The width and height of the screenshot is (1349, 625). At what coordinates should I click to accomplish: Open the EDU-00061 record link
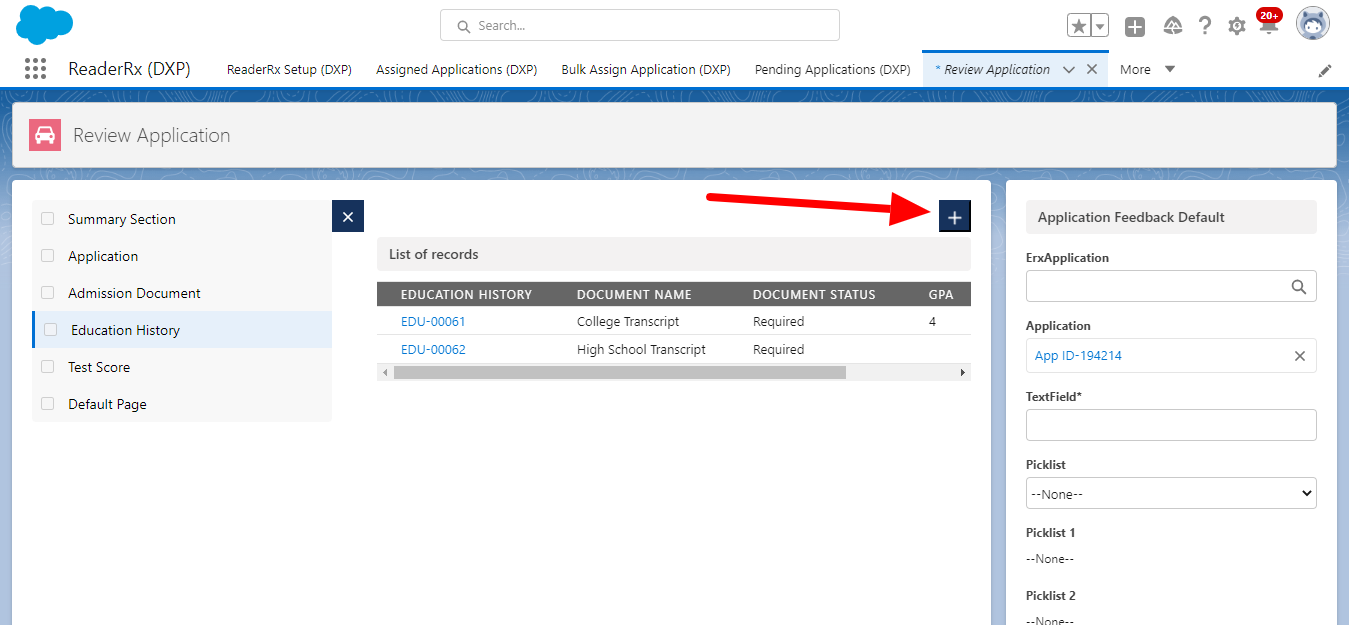pyautogui.click(x=433, y=322)
